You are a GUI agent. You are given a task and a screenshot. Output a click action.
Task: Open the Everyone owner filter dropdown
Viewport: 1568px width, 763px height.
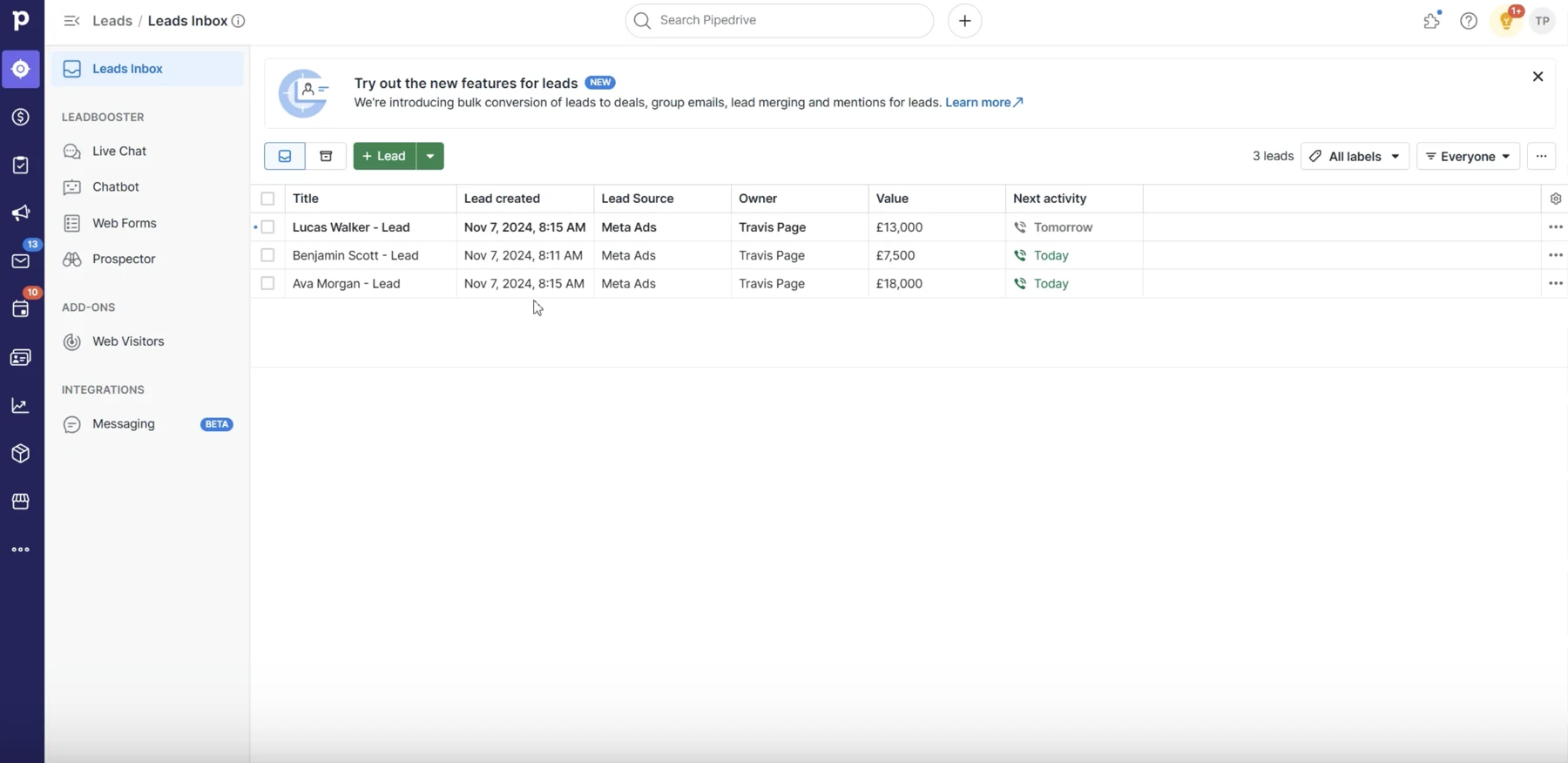(1468, 157)
